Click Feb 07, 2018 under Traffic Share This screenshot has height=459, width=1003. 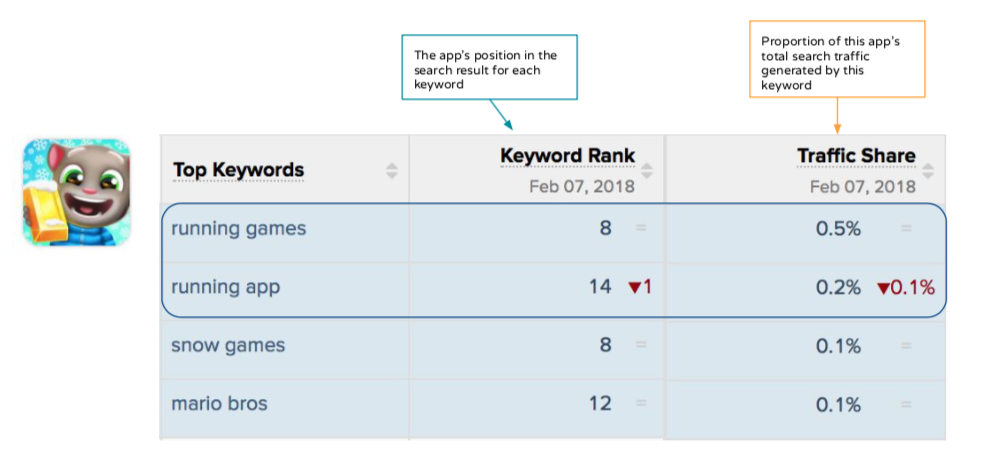click(863, 186)
